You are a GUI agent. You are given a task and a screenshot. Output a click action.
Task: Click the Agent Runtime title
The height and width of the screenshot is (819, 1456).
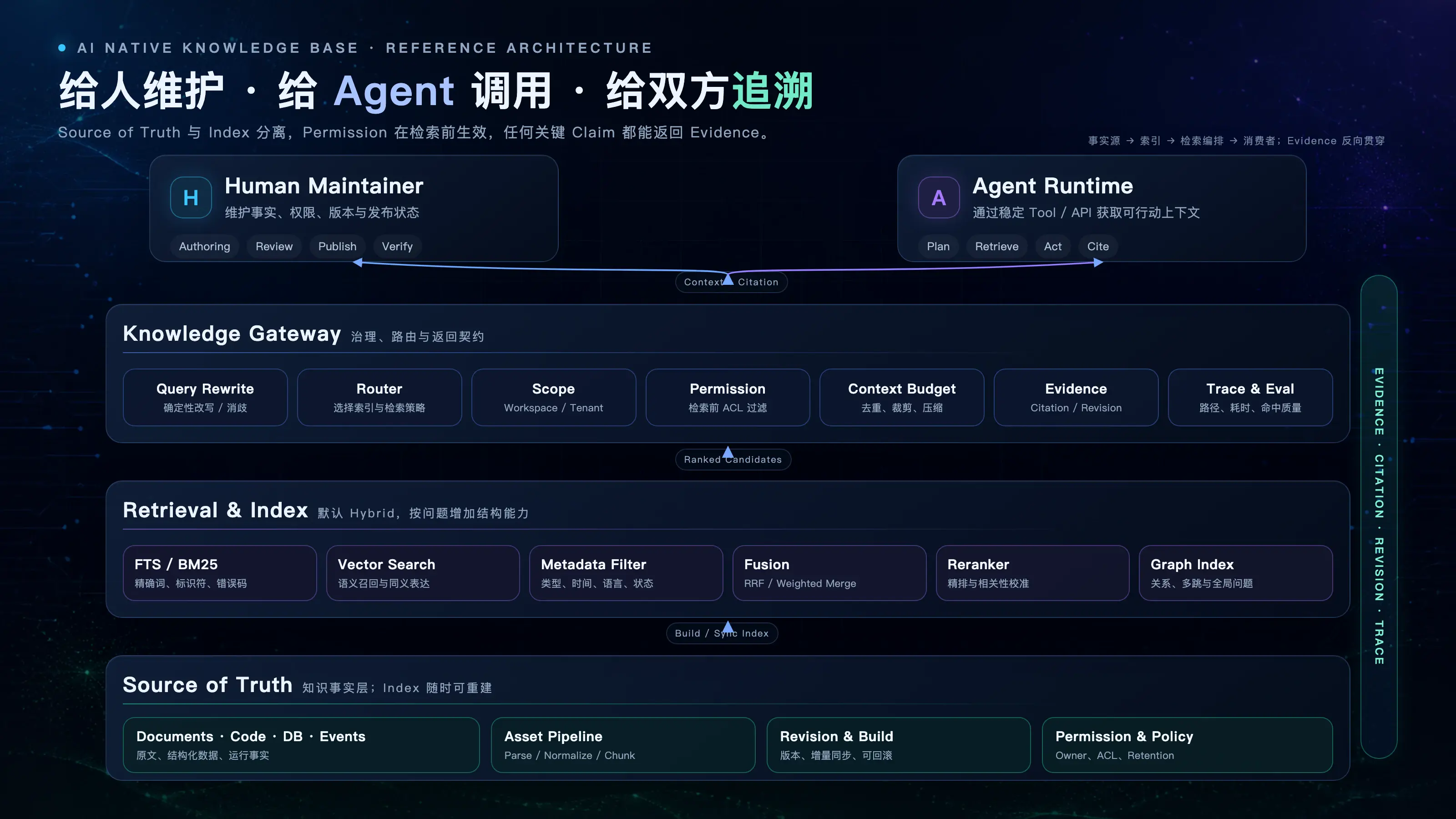[x=1052, y=186]
